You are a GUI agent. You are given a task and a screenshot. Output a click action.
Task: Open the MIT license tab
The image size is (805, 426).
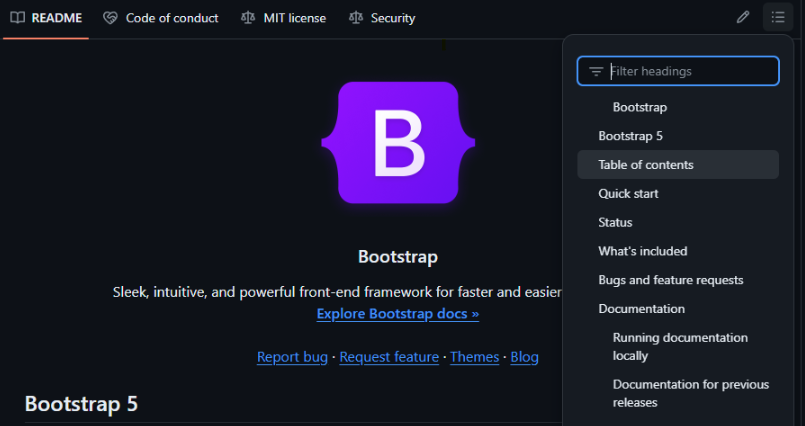pos(283,18)
